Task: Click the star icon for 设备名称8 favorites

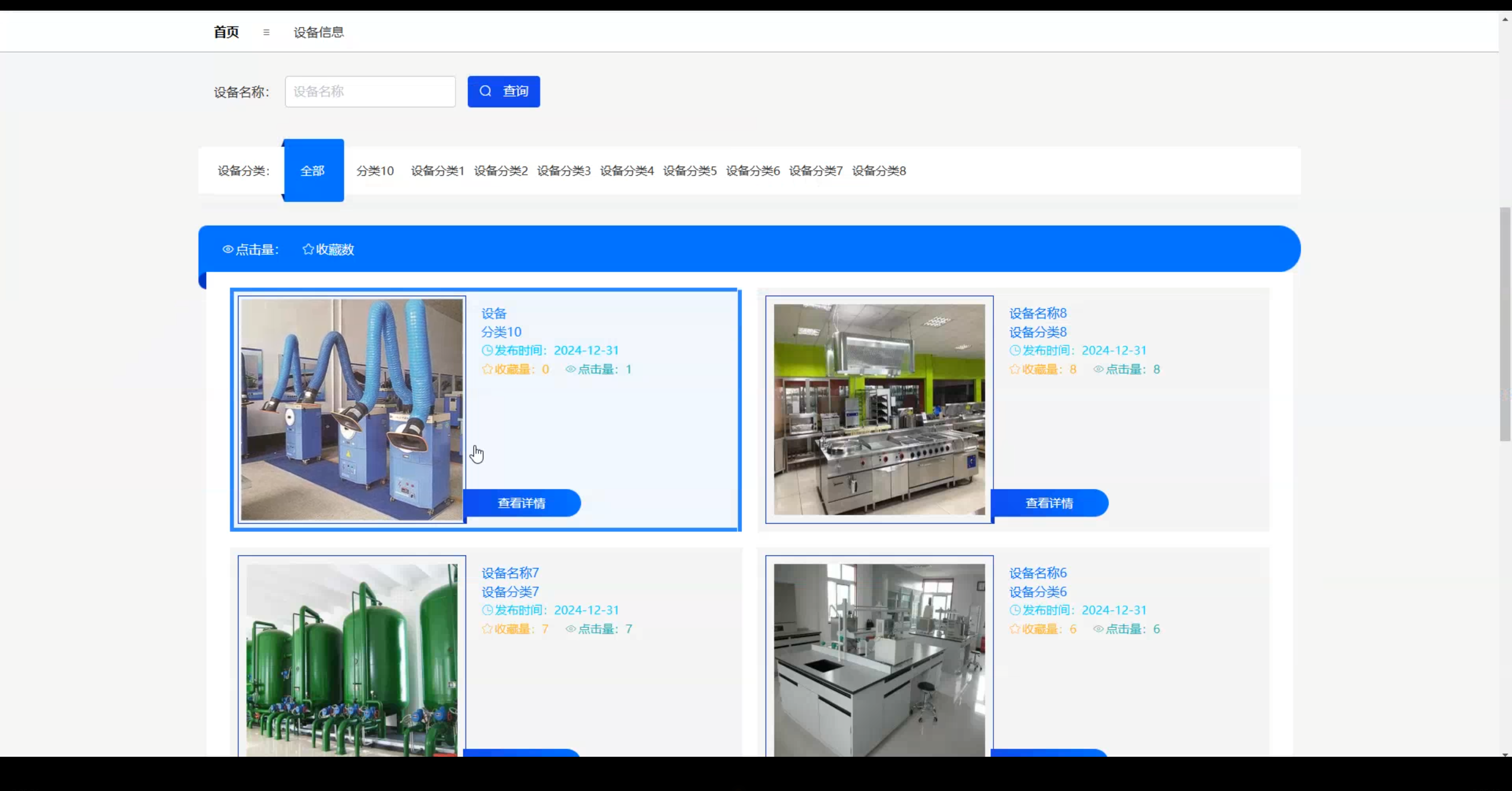Action: click(1015, 370)
